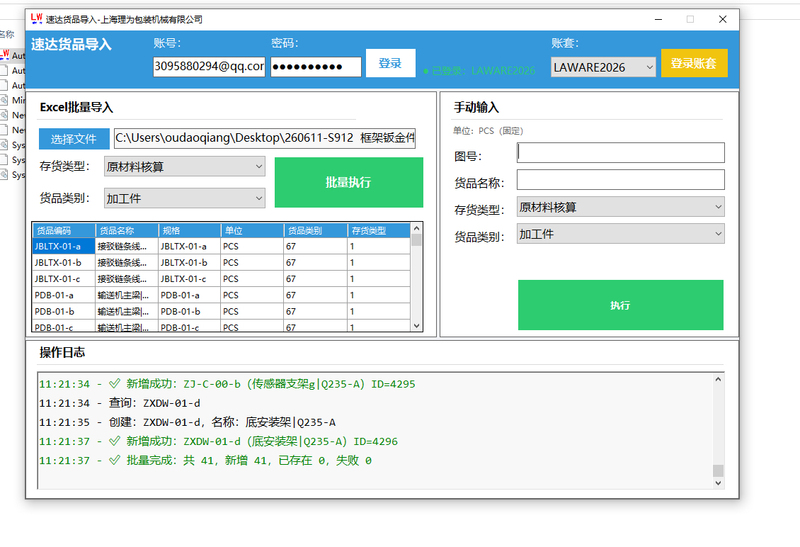Sort by 货品编码 column header
Viewport: 800px width, 547px height.
coord(64,231)
